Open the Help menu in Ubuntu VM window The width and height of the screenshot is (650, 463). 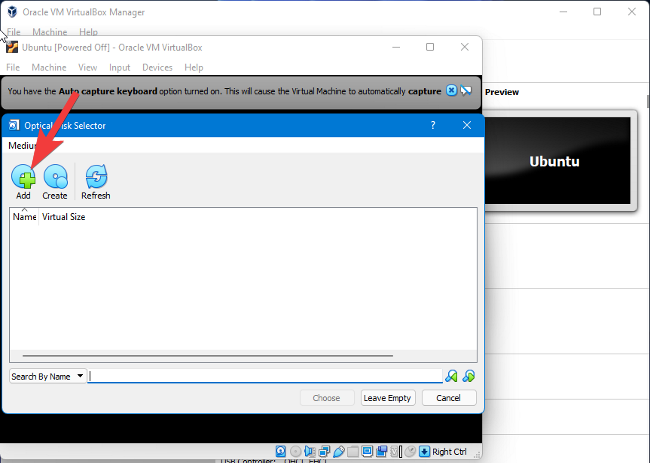click(194, 68)
